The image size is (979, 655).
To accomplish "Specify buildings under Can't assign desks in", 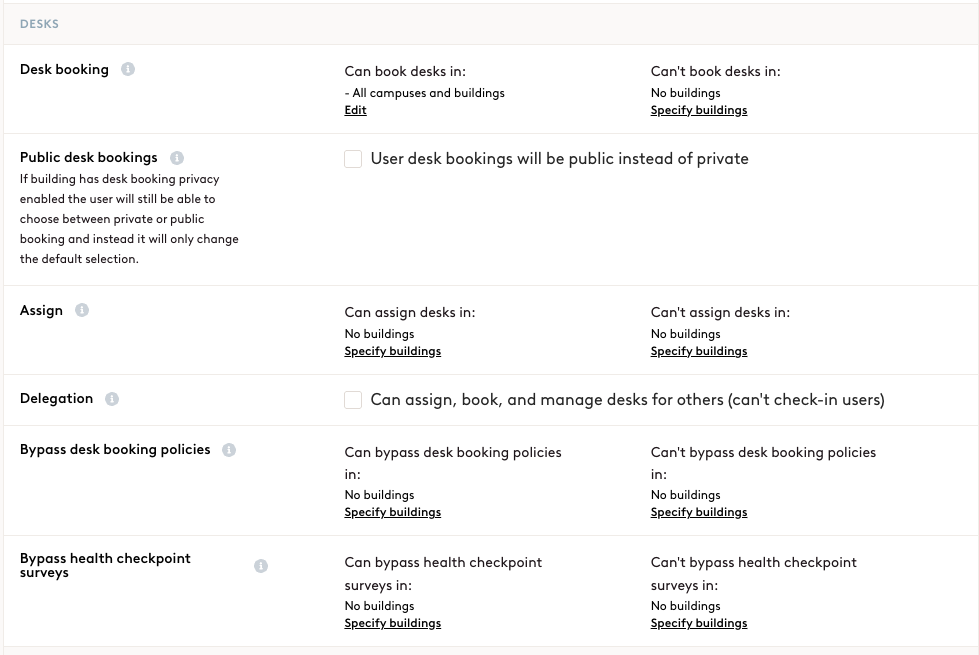I will click(699, 351).
